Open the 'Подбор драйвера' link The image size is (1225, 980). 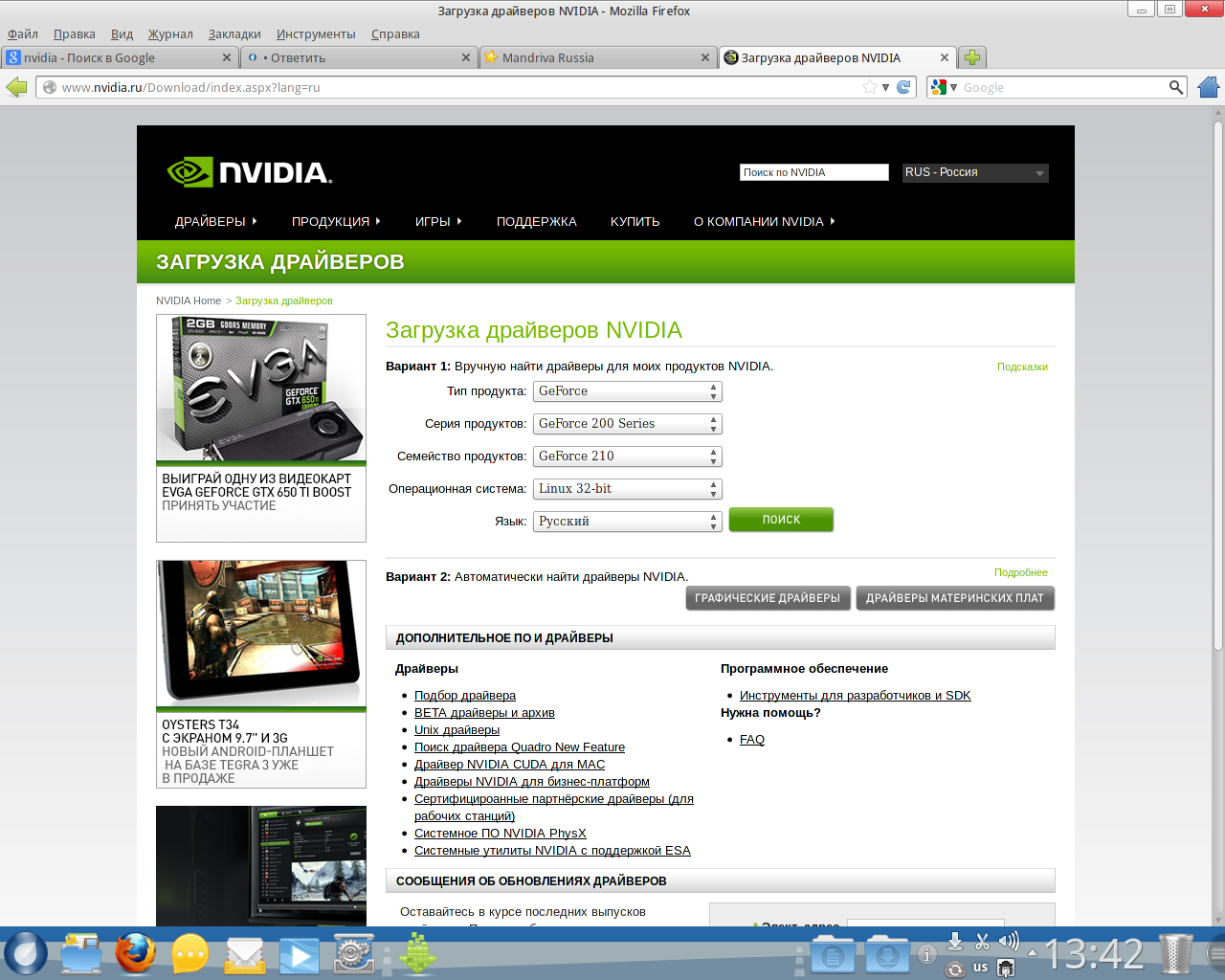pyautogui.click(x=465, y=696)
